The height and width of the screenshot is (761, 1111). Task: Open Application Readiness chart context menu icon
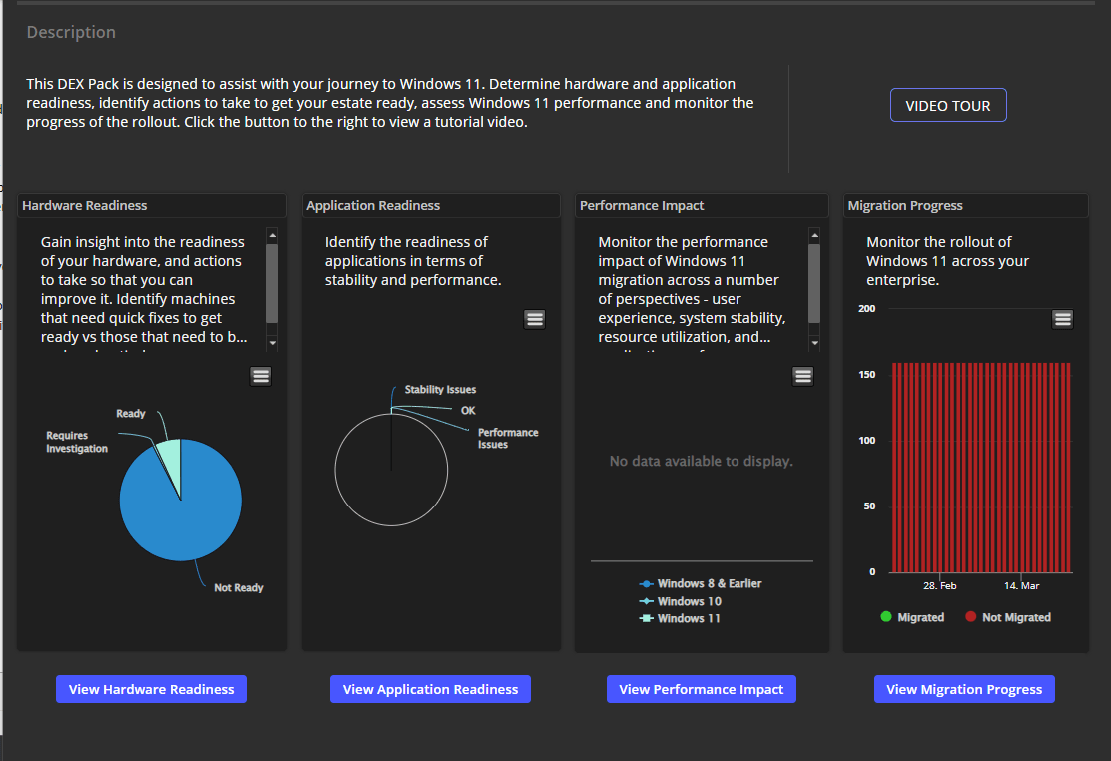coord(535,319)
